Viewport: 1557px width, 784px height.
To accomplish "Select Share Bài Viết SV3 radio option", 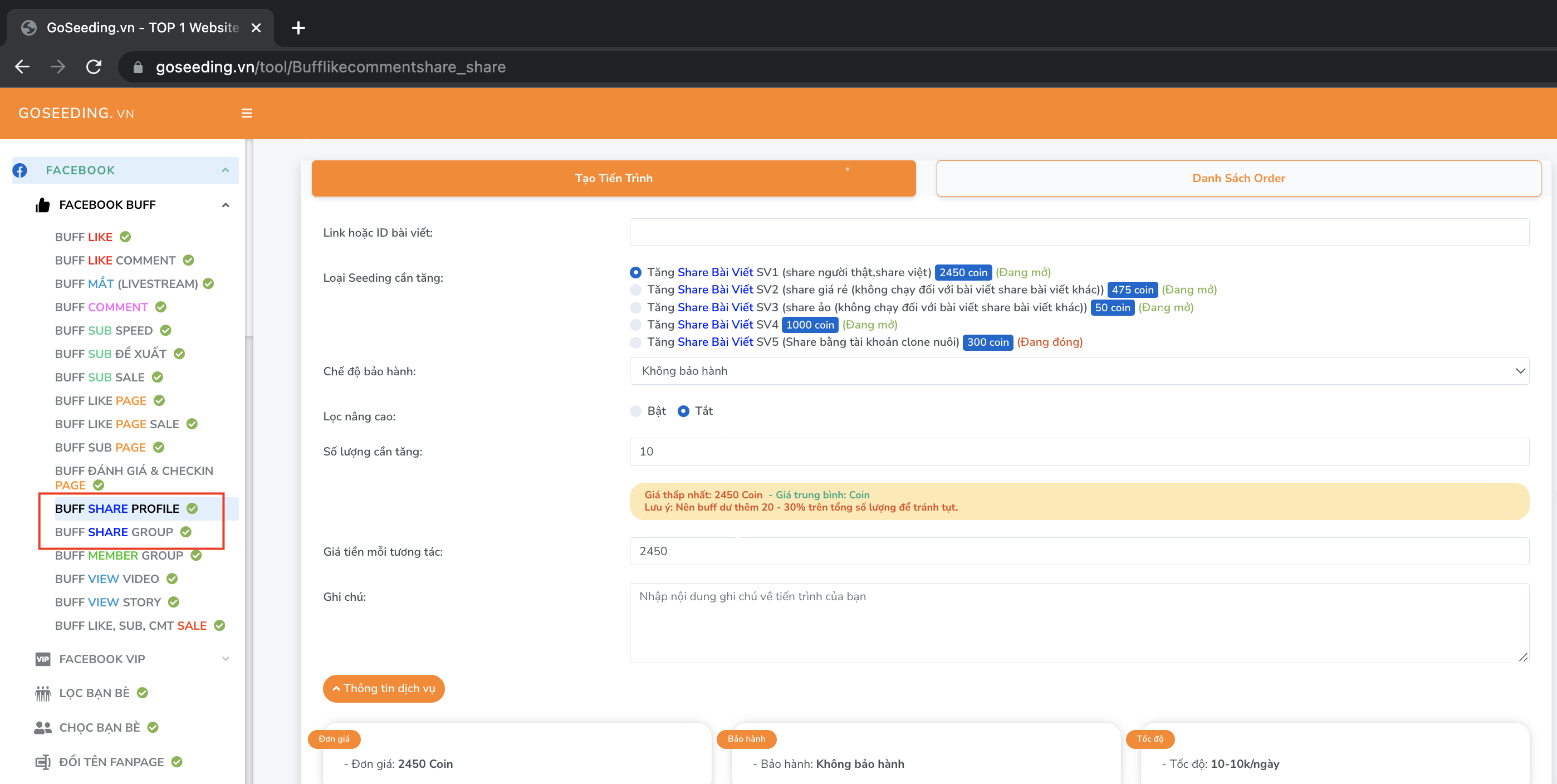I will tap(635, 308).
